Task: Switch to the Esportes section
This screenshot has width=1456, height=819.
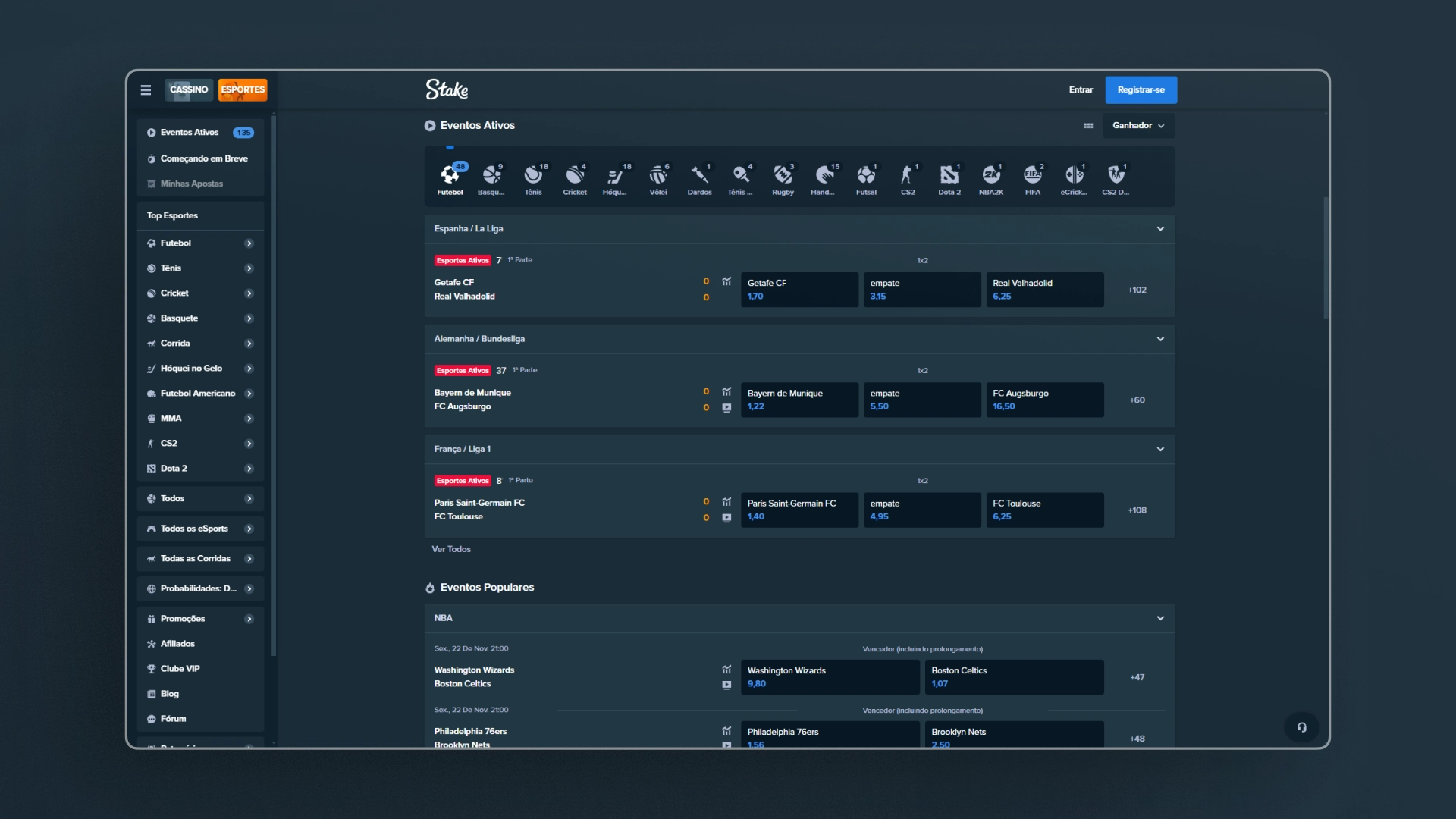Action: pos(243,89)
